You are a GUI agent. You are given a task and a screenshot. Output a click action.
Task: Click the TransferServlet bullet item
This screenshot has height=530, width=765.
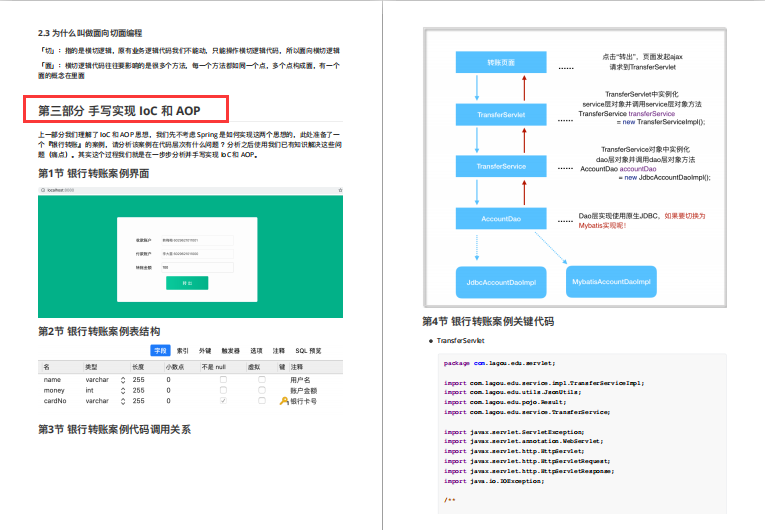pyautogui.click(x=461, y=341)
